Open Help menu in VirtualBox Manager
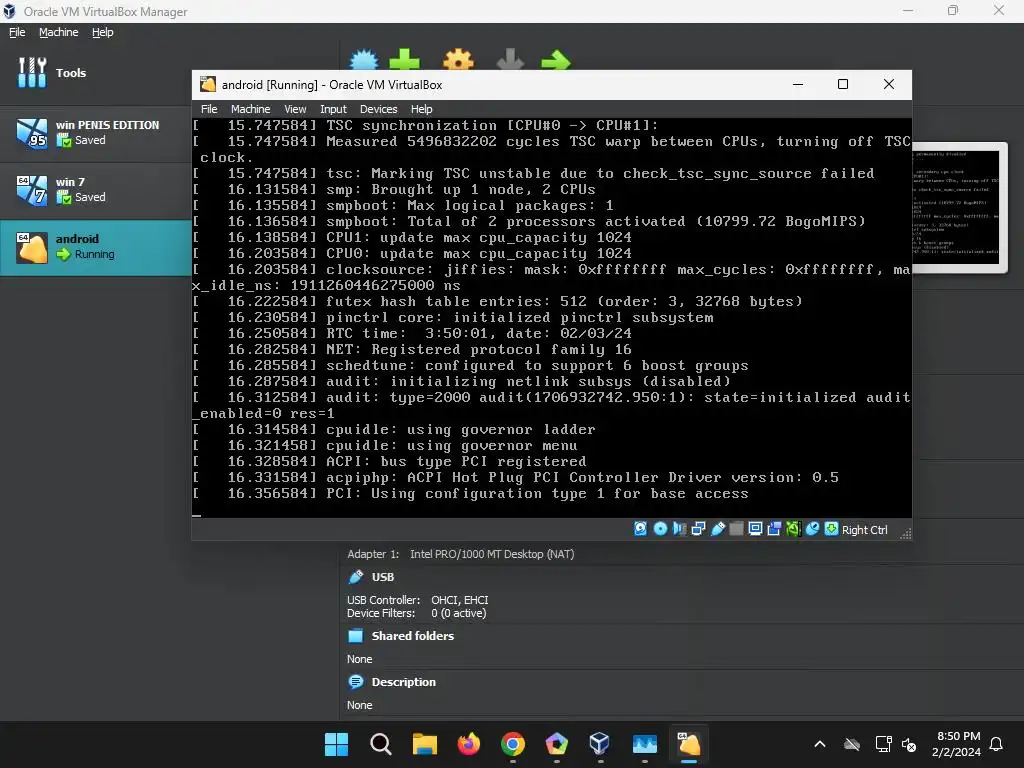 point(102,32)
